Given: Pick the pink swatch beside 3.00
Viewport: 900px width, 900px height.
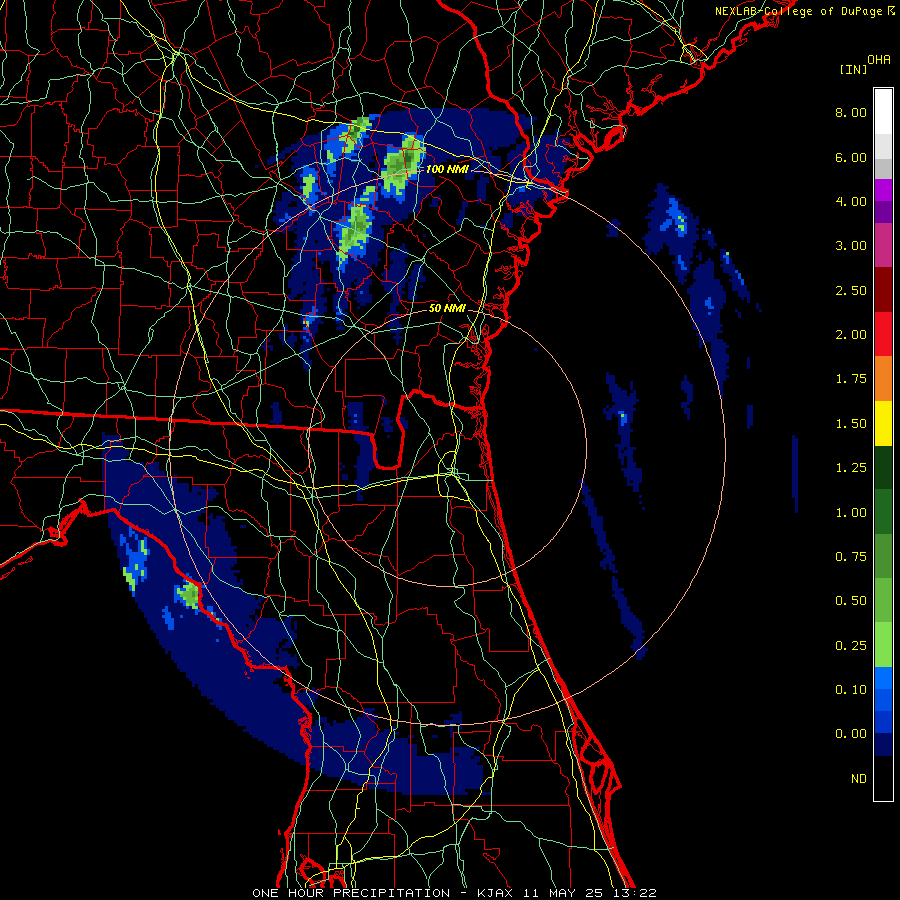Looking at the screenshot, I should point(883,246).
